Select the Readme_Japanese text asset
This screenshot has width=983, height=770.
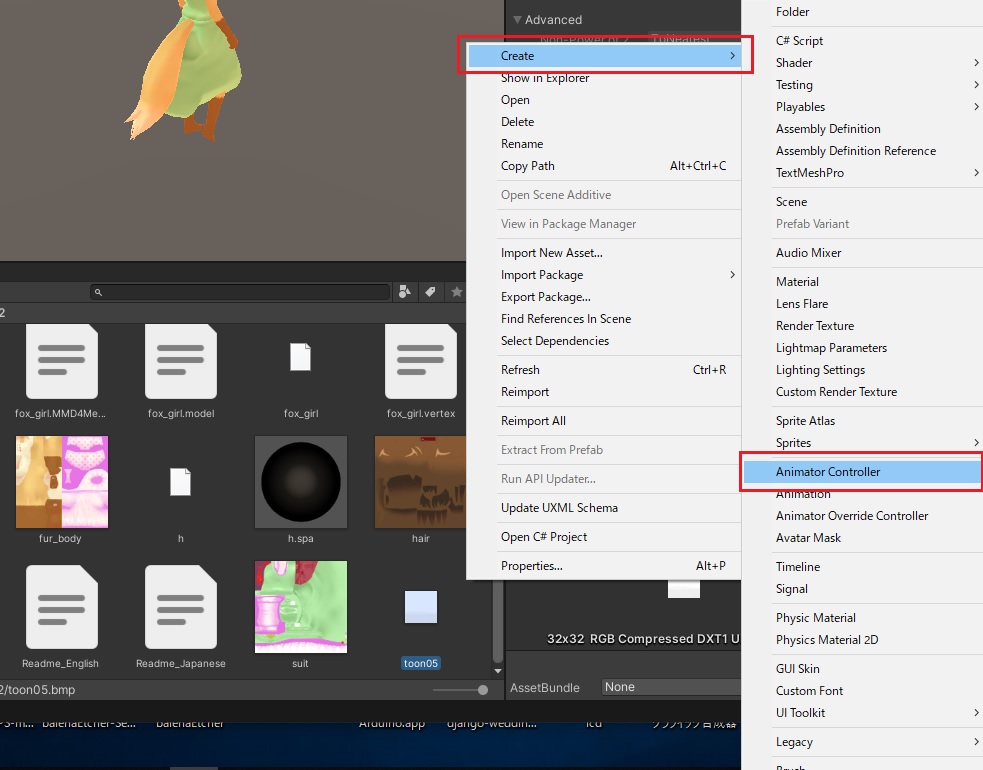tap(181, 607)
